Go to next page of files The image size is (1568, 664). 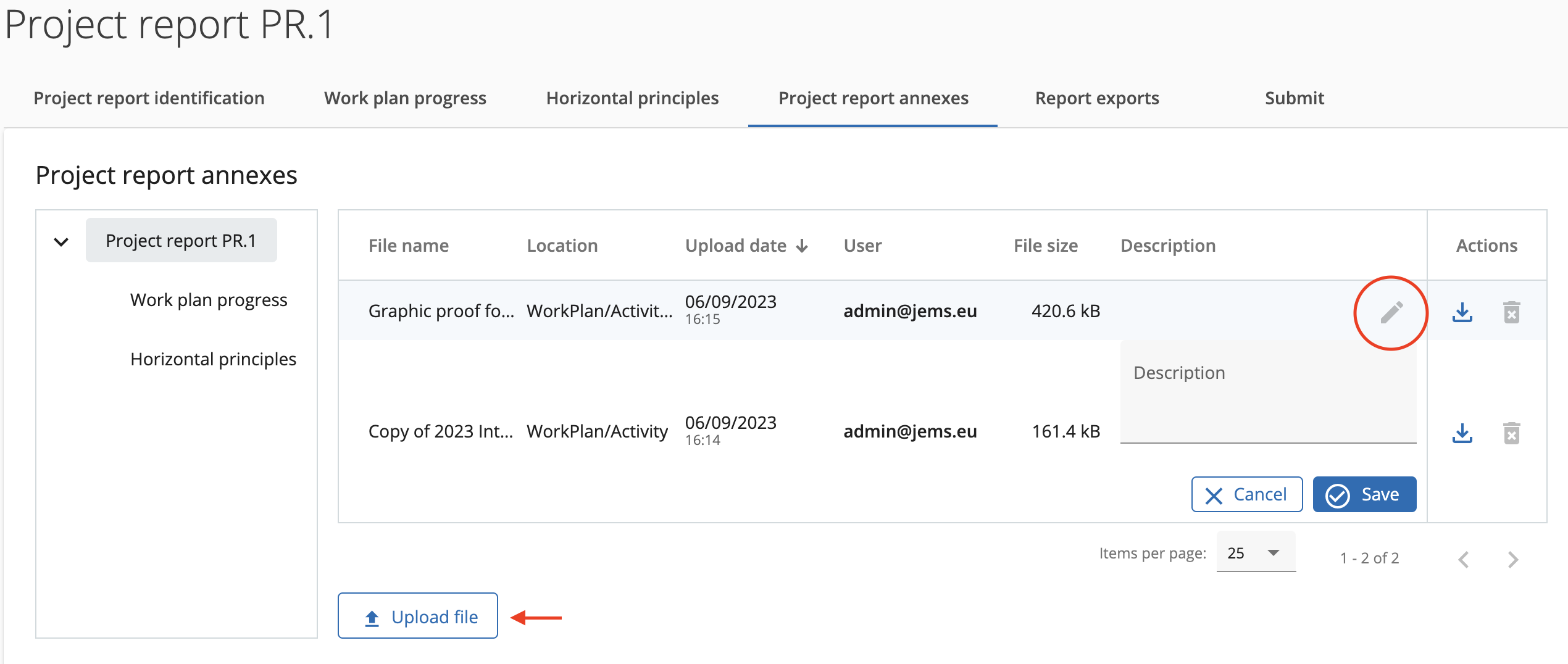tap(1512, 559)
